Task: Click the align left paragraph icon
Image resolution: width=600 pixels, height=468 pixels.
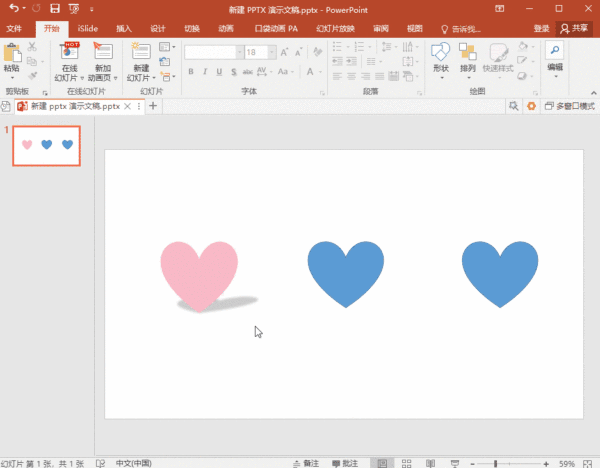Action: pos(337,76)
